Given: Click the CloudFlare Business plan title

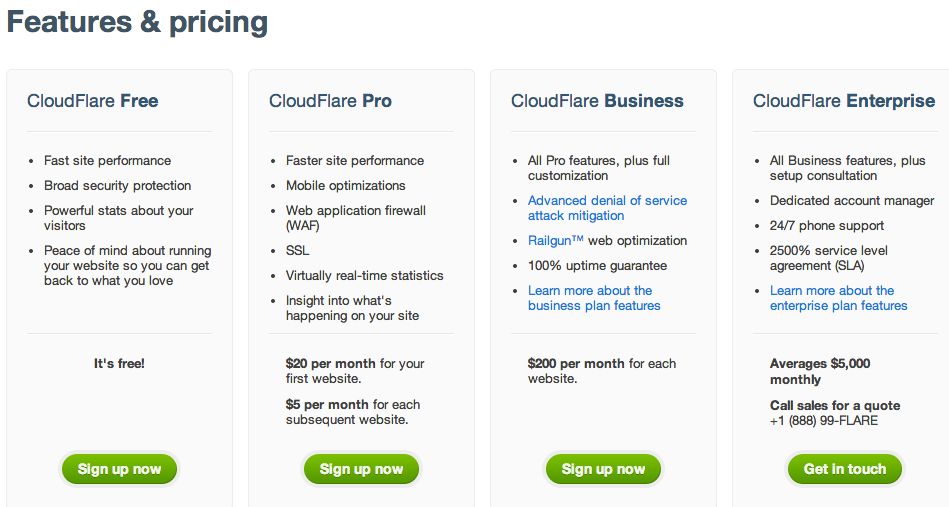Looking at the screenshot, I should pos(597,101).
